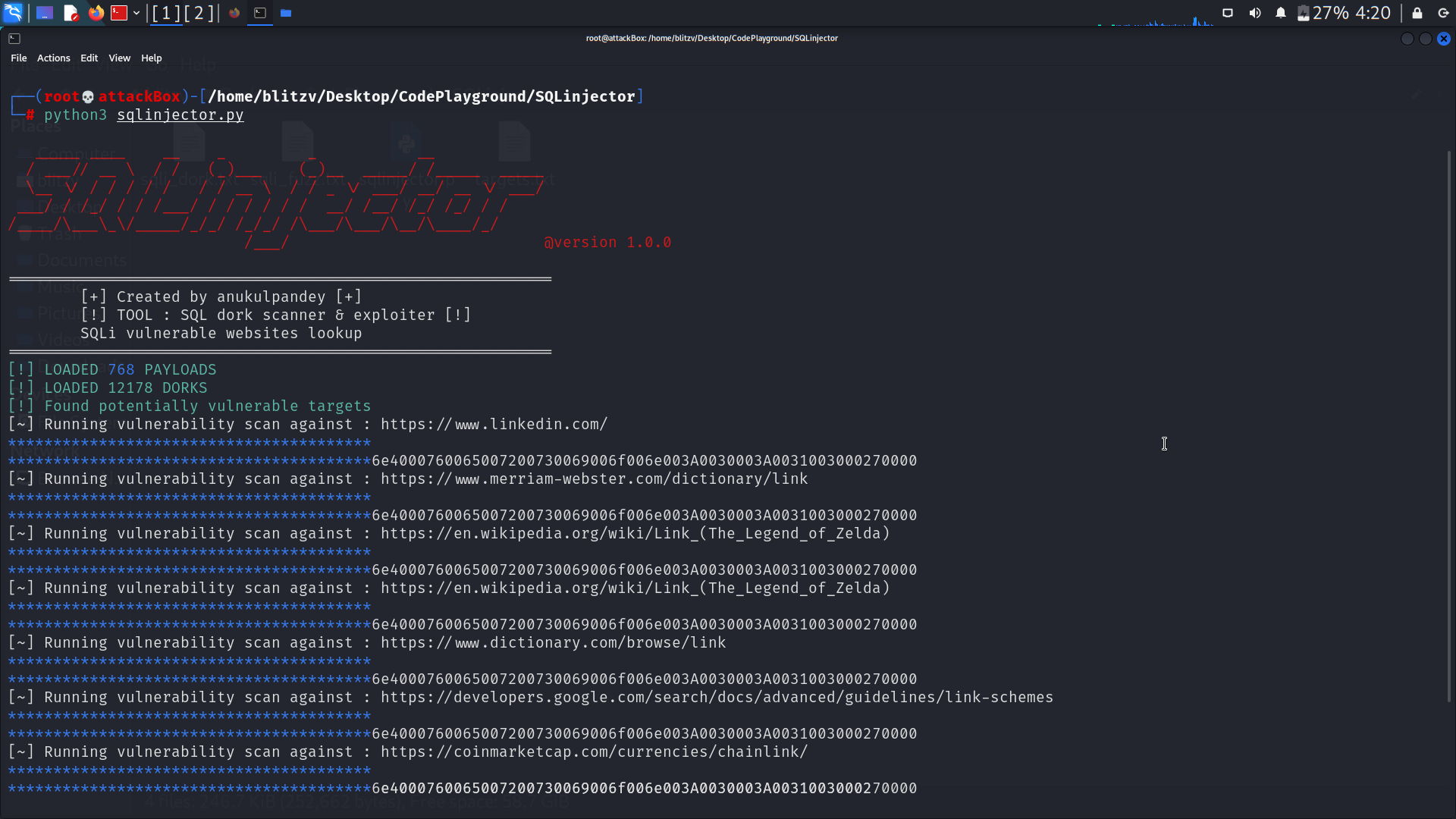Open file manager window from taskbar

(286, 13)
